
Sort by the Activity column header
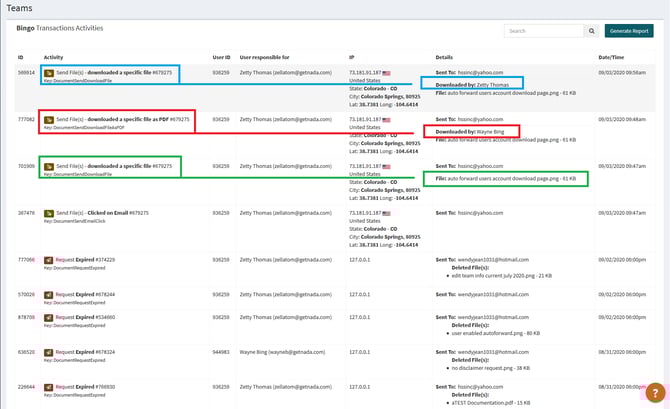click(54, 58)
